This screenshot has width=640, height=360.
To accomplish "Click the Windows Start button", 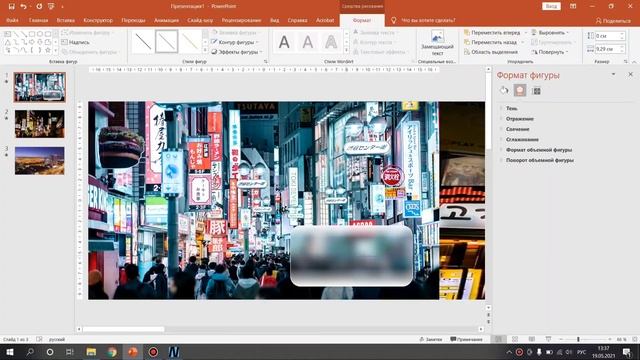I will pyautogui.click(x=10, y=352).
